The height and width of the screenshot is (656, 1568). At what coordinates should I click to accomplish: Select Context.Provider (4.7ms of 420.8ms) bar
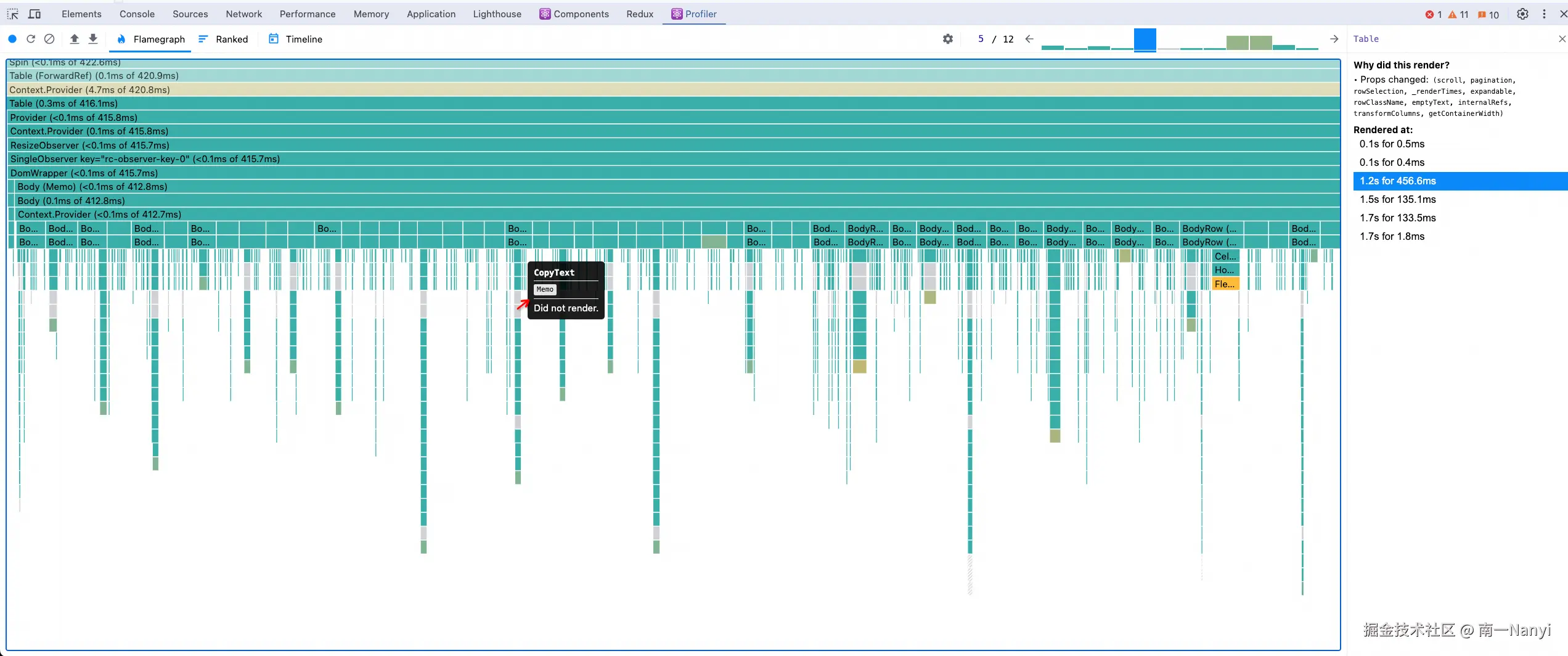673,90
